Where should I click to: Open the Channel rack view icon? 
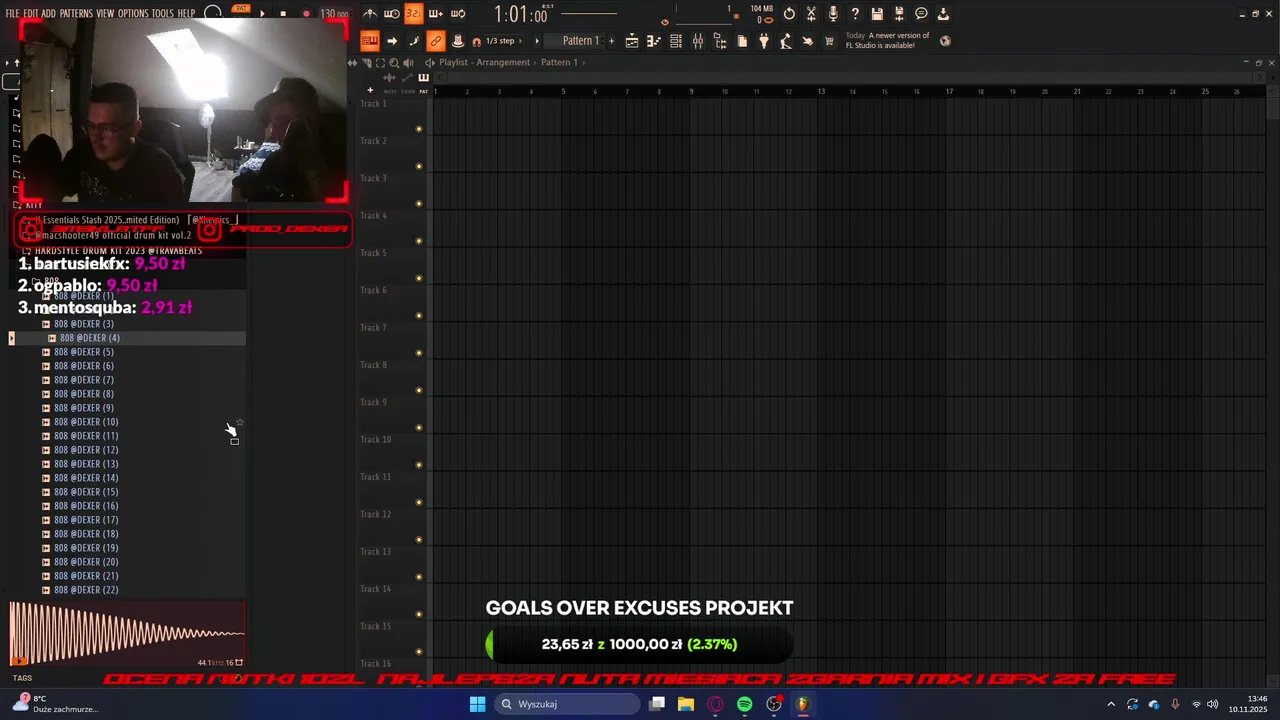pos(676,41)
